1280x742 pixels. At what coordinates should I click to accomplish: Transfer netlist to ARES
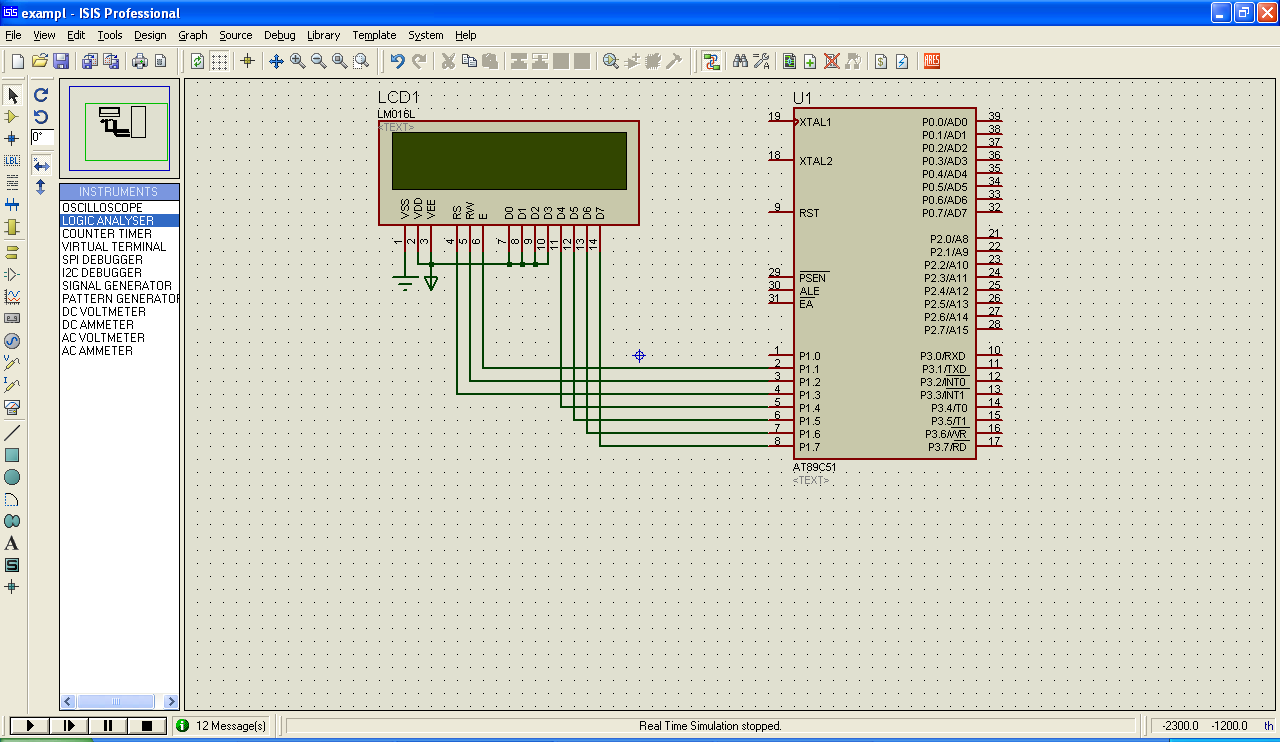[x=932, y=61]
